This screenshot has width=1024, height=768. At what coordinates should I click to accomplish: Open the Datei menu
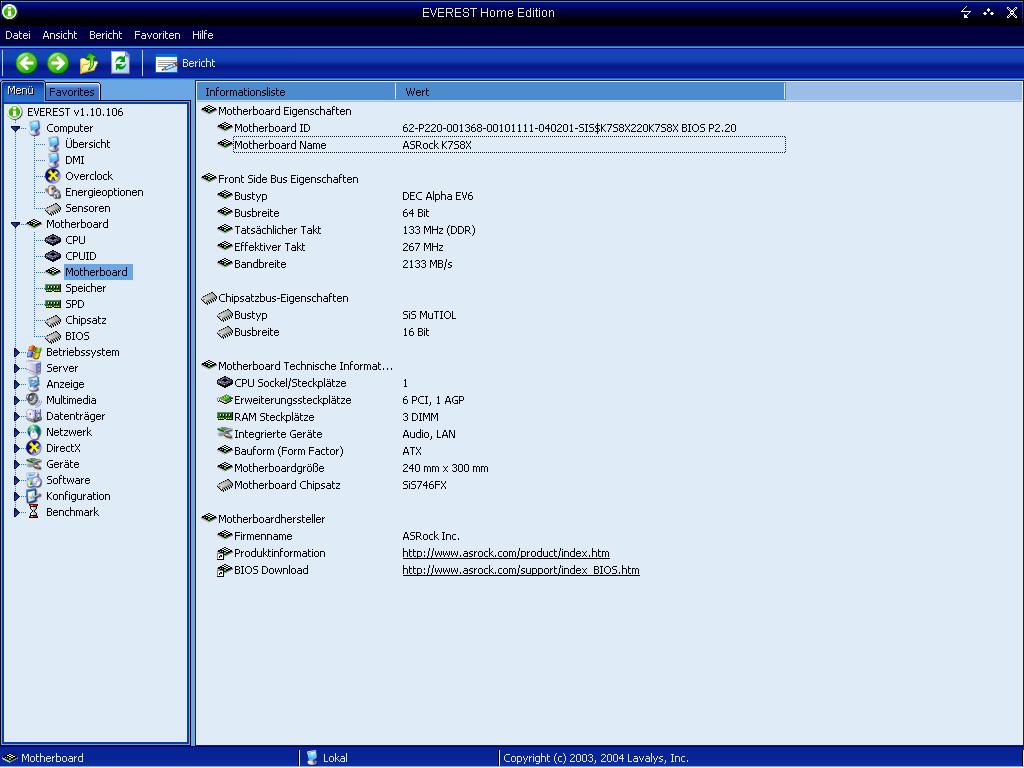(x=18, y=35)
